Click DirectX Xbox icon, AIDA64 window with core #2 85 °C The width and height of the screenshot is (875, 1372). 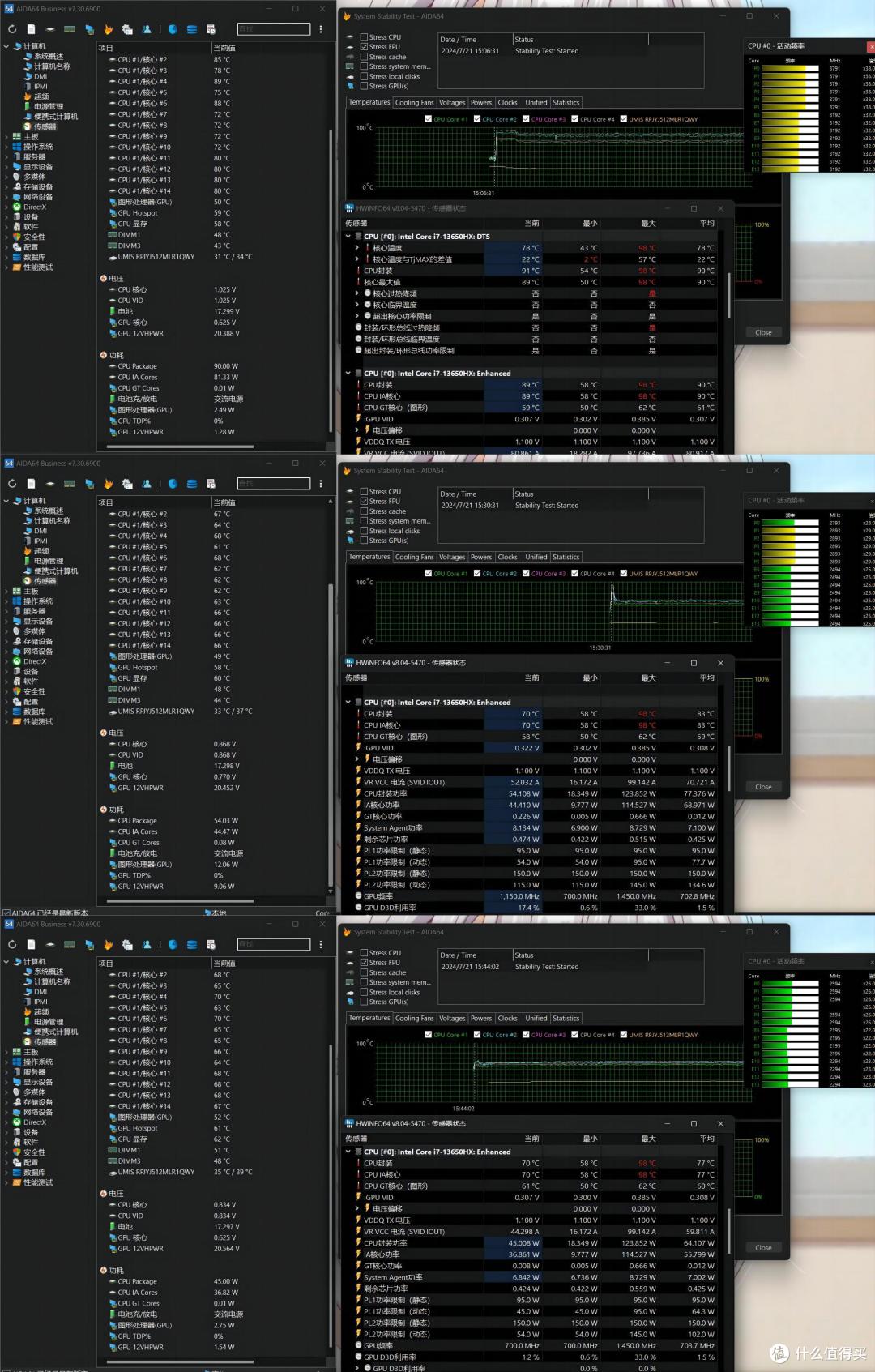[x=17, y=207]
